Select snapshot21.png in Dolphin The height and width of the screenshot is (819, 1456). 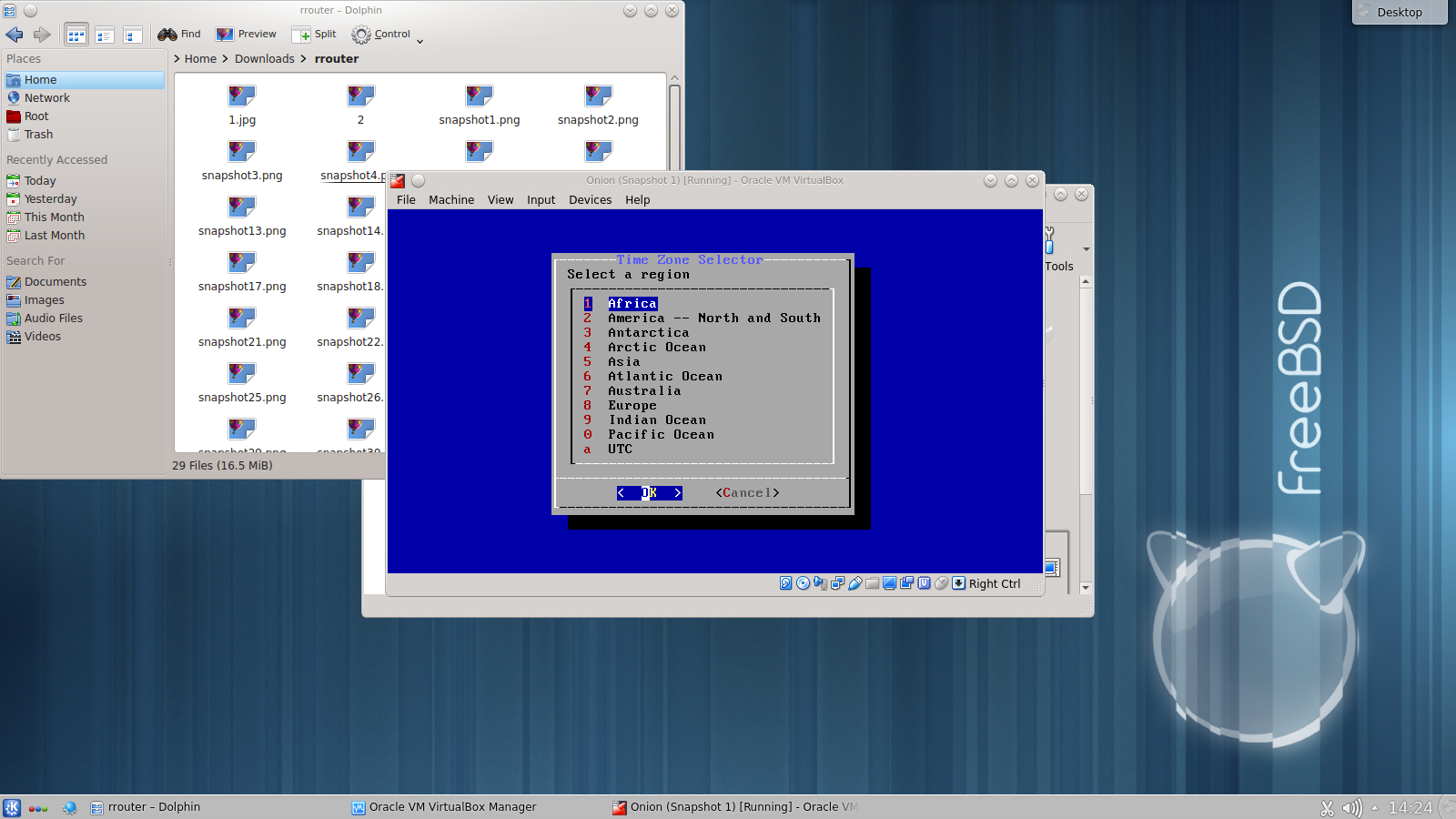(242, 327)
